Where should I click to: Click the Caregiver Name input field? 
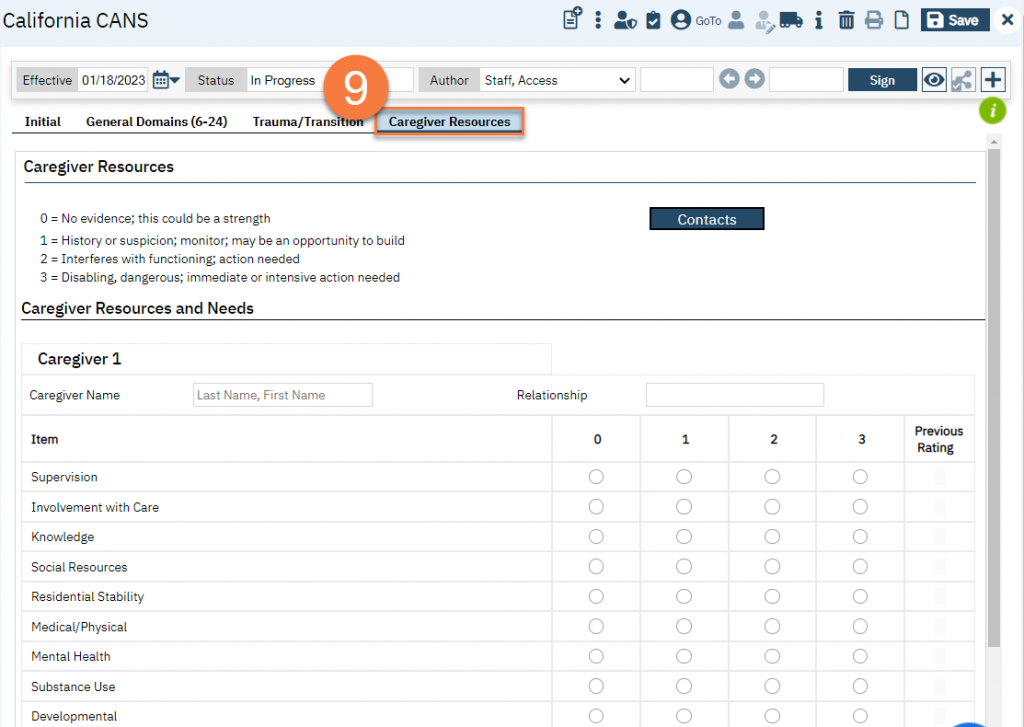point(282,395)
